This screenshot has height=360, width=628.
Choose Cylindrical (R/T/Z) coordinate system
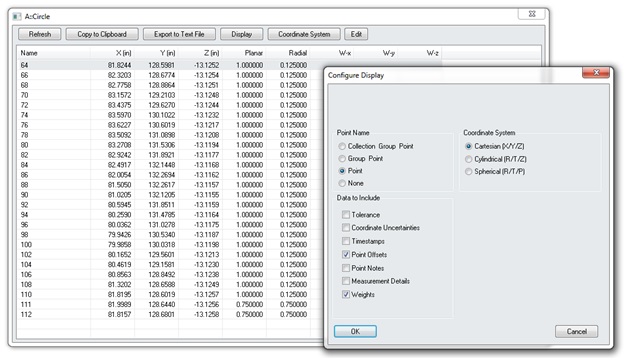(468, 159)
